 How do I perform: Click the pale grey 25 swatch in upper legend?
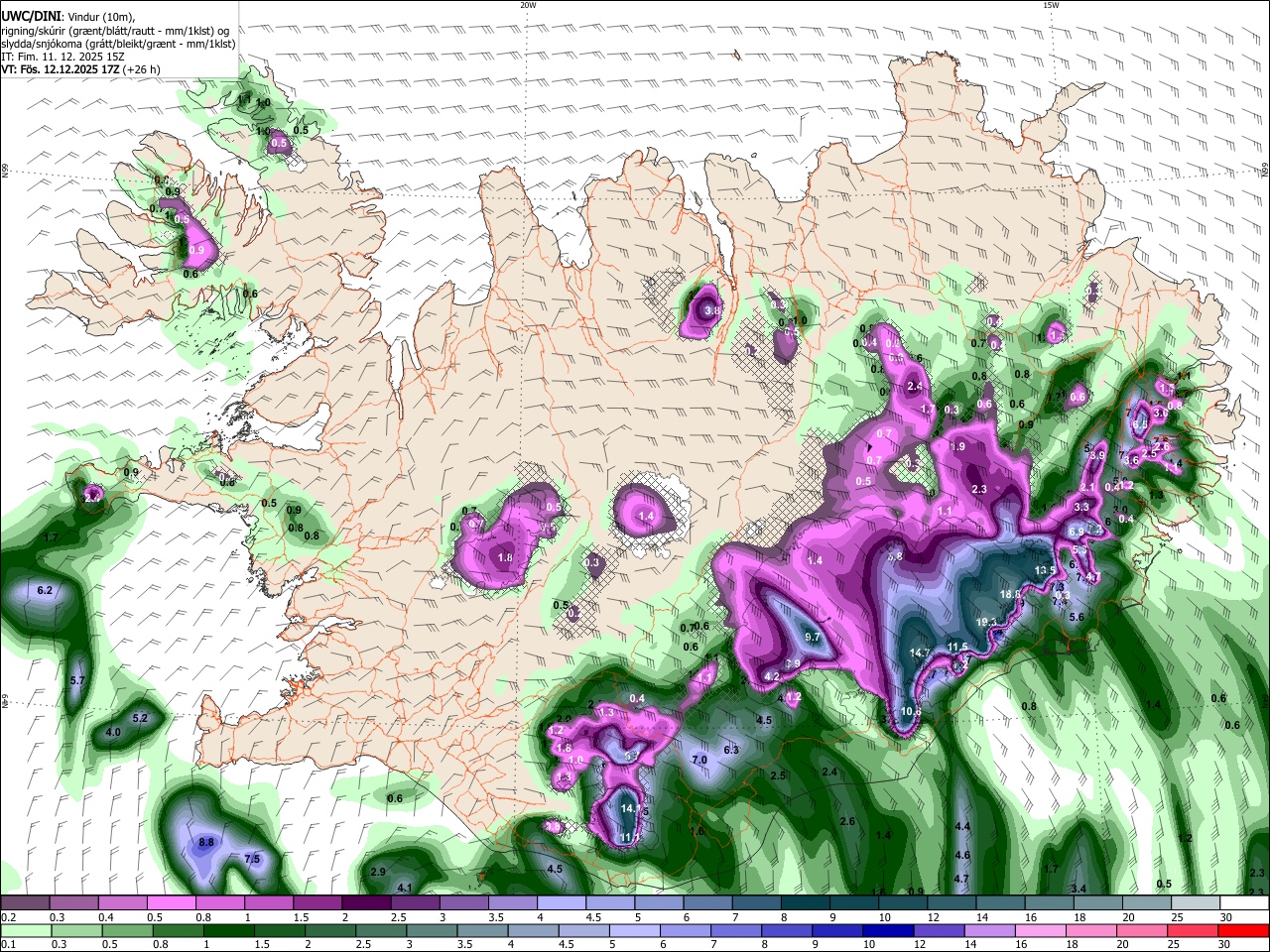[1196, 903]
